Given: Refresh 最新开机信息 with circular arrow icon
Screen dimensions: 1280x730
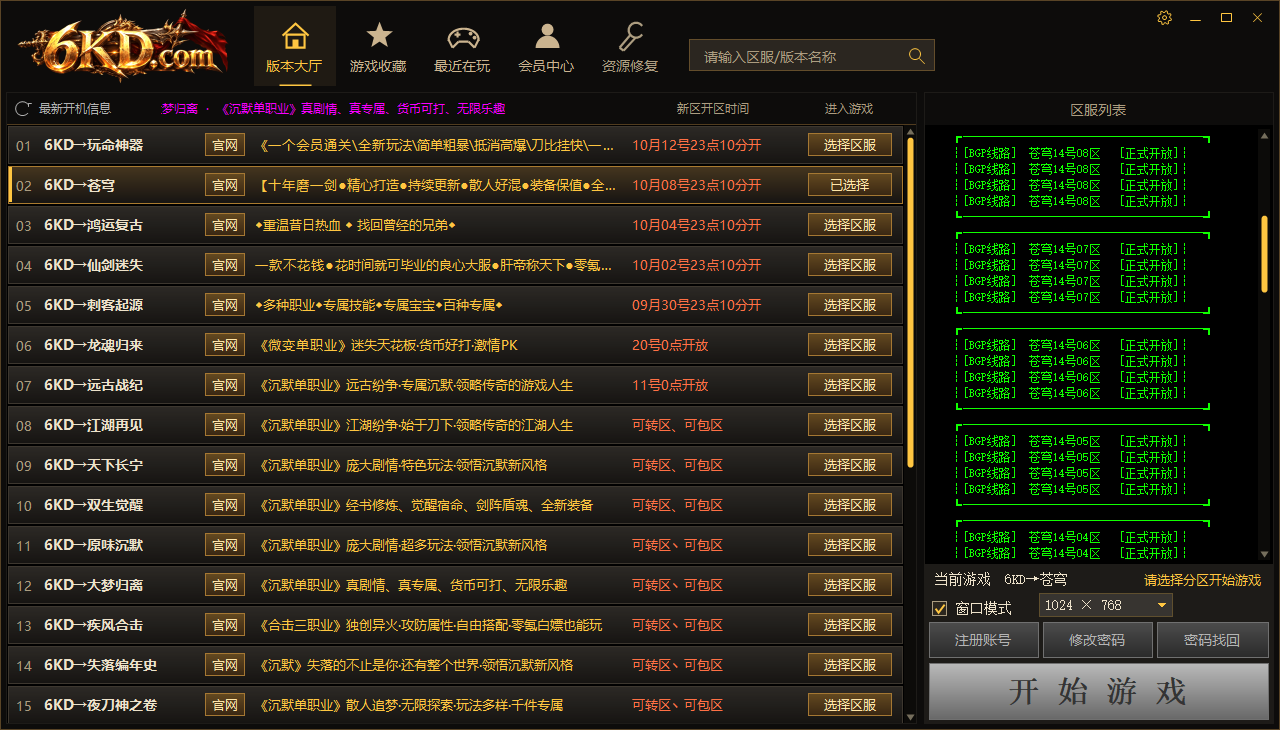Looking at the screenshot, I should pyautogui.click(x=22, y=108).
